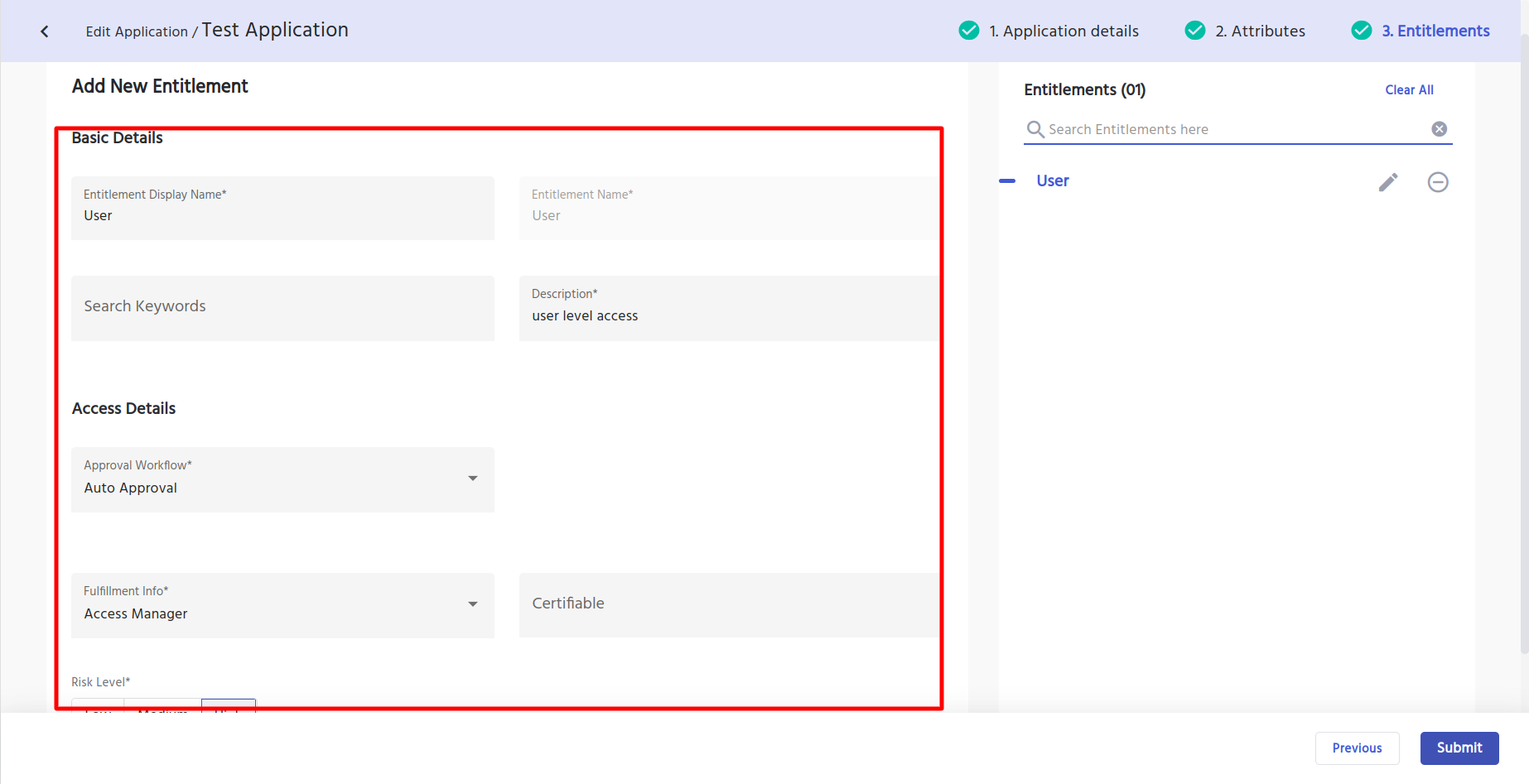Click into the Search Keywords field

point(282,307)
